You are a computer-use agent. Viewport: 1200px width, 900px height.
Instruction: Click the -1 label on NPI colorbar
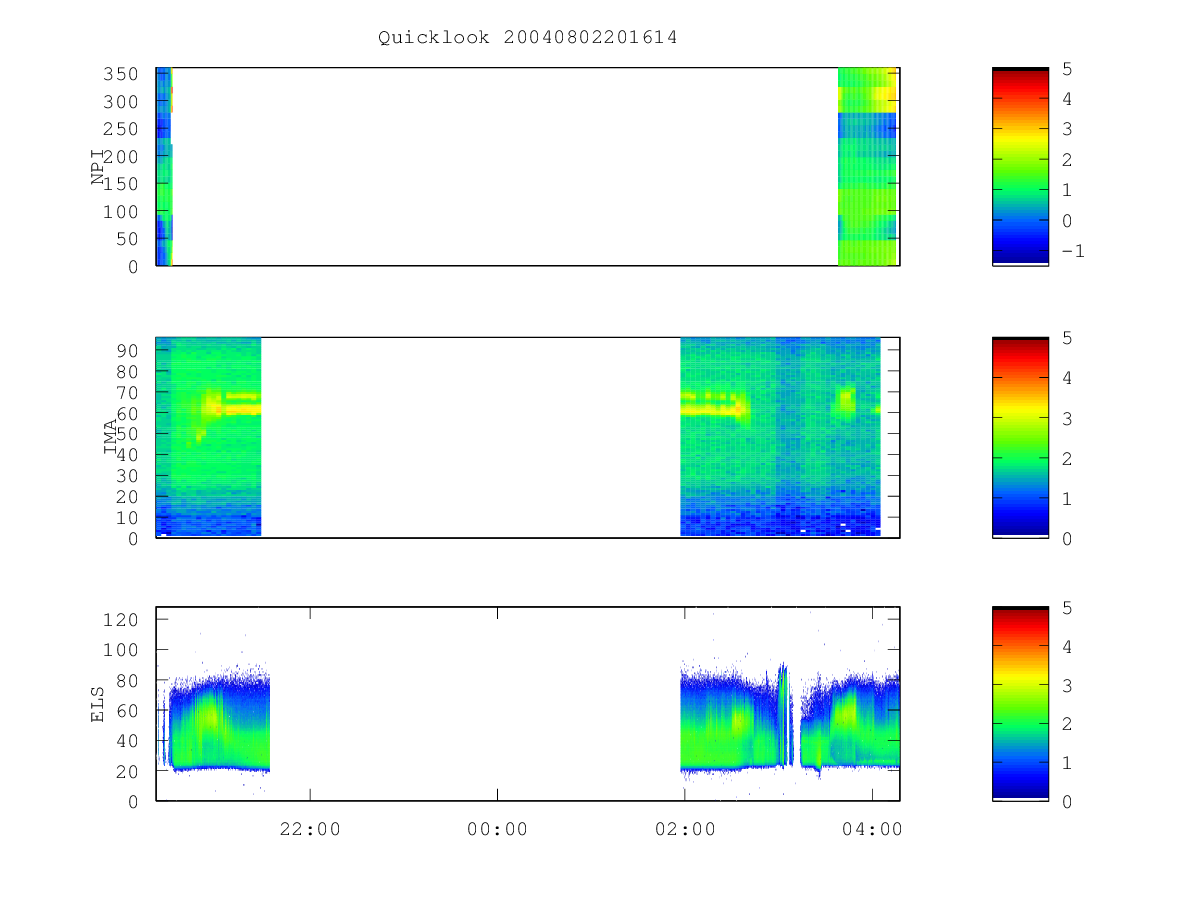coord(1072,251)
